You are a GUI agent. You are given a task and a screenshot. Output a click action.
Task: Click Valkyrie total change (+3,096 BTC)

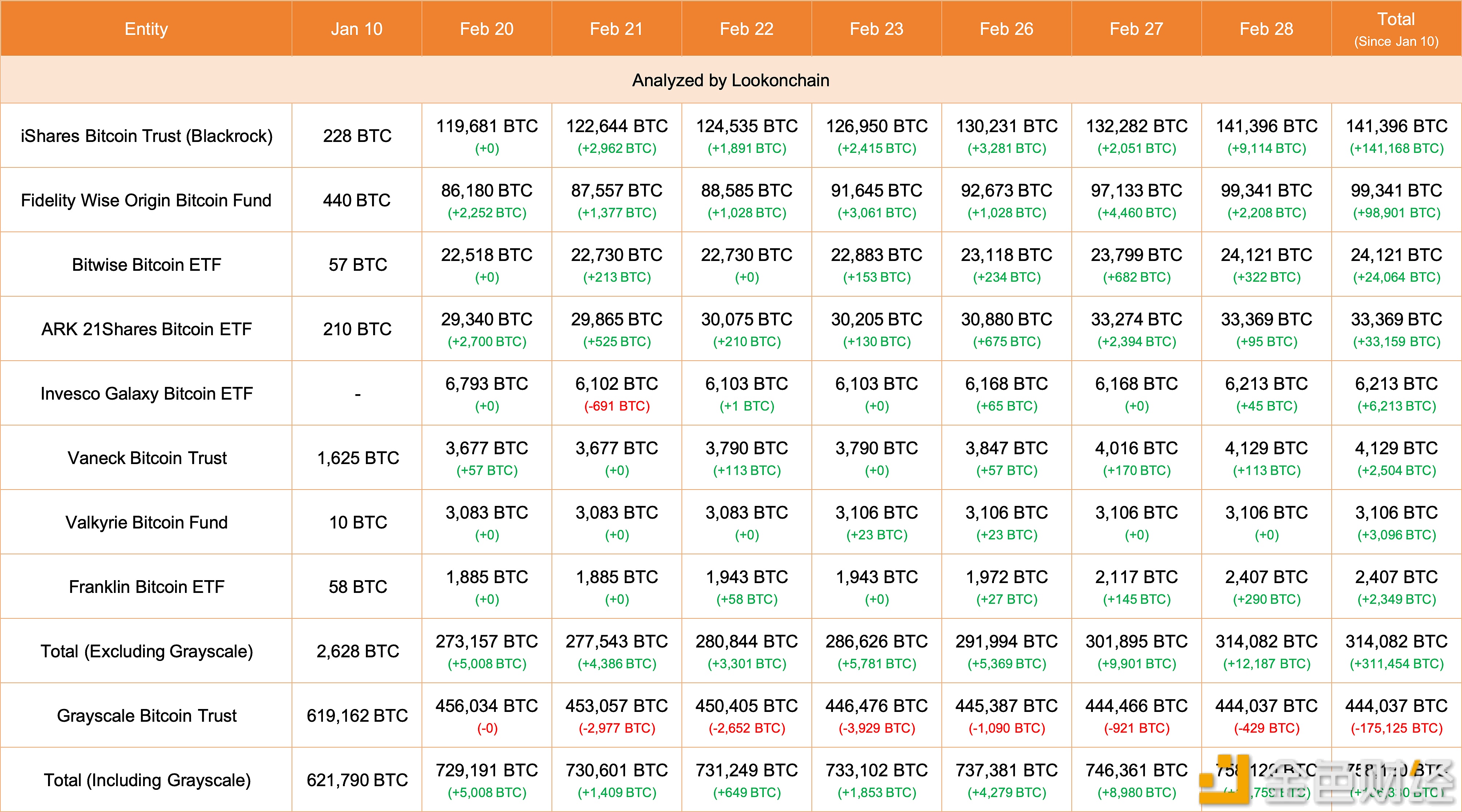1397,535
